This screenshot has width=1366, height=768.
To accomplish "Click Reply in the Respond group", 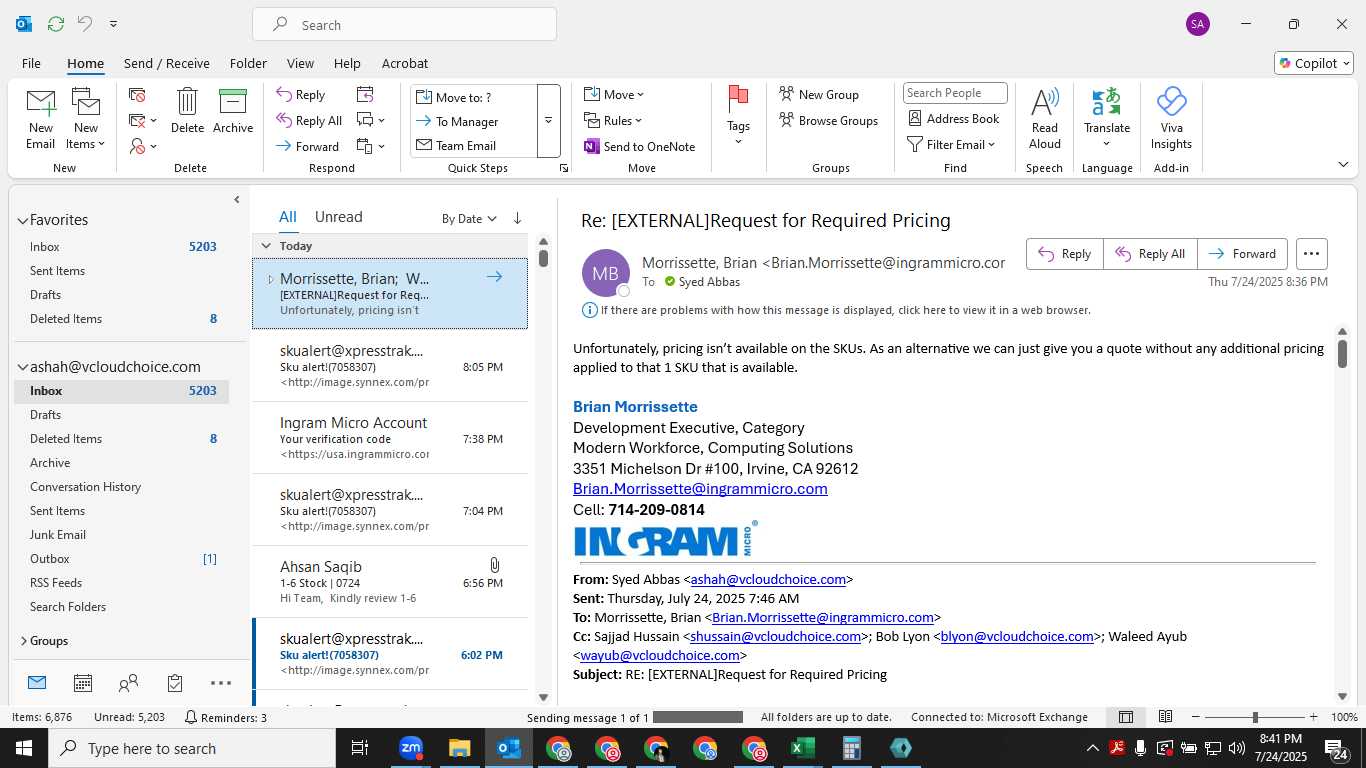I will point(301,95).
